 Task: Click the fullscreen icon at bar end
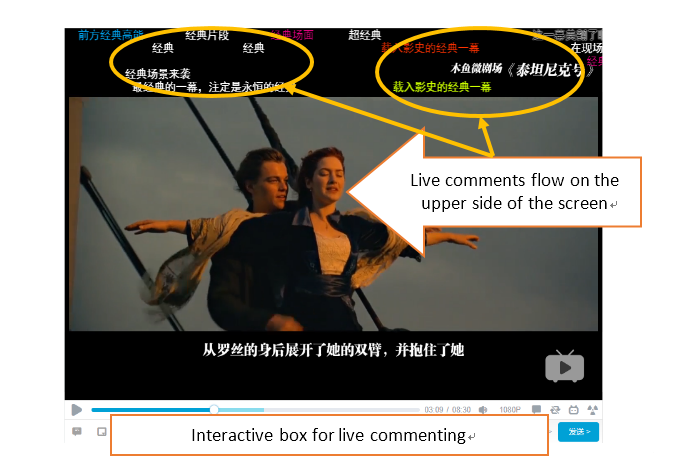[593, 410]
